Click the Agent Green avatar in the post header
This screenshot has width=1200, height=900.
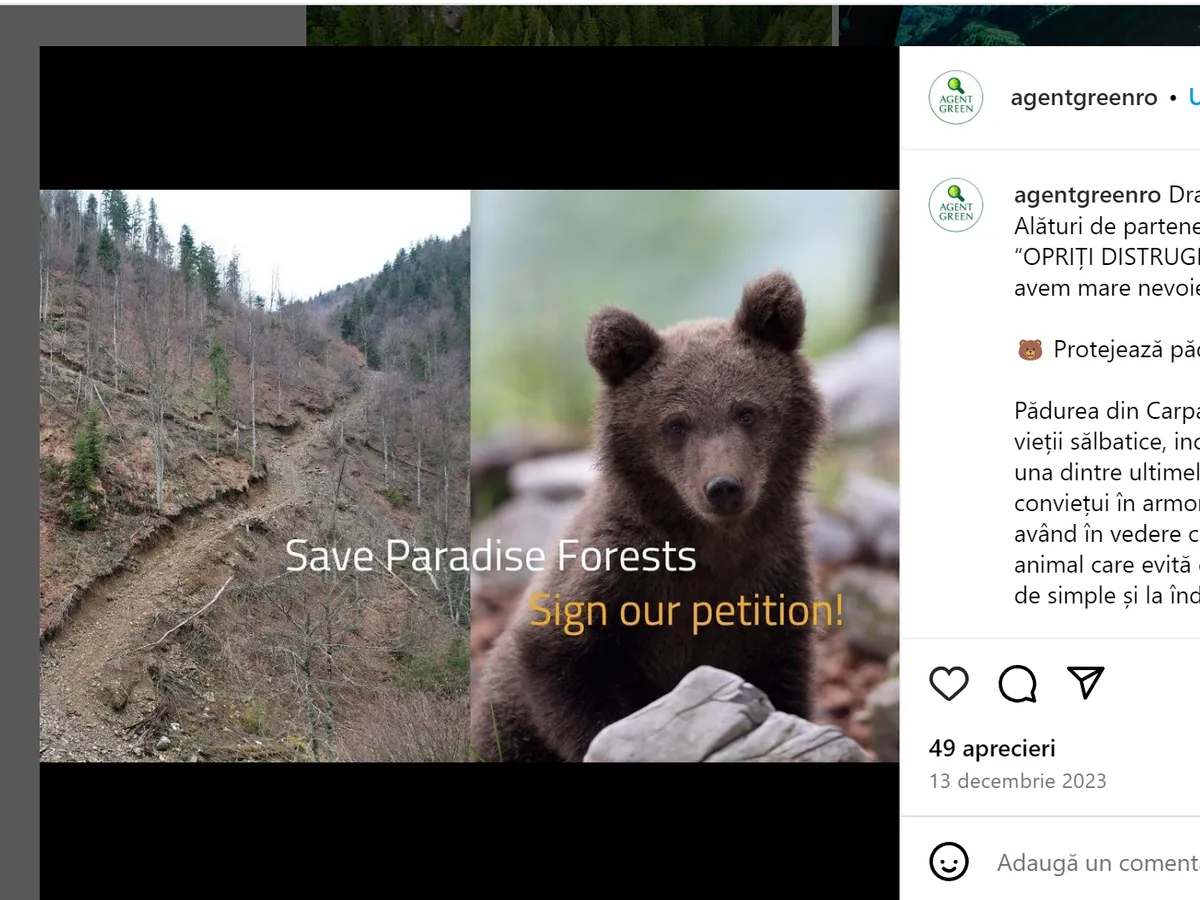click(x=955, y=98)
